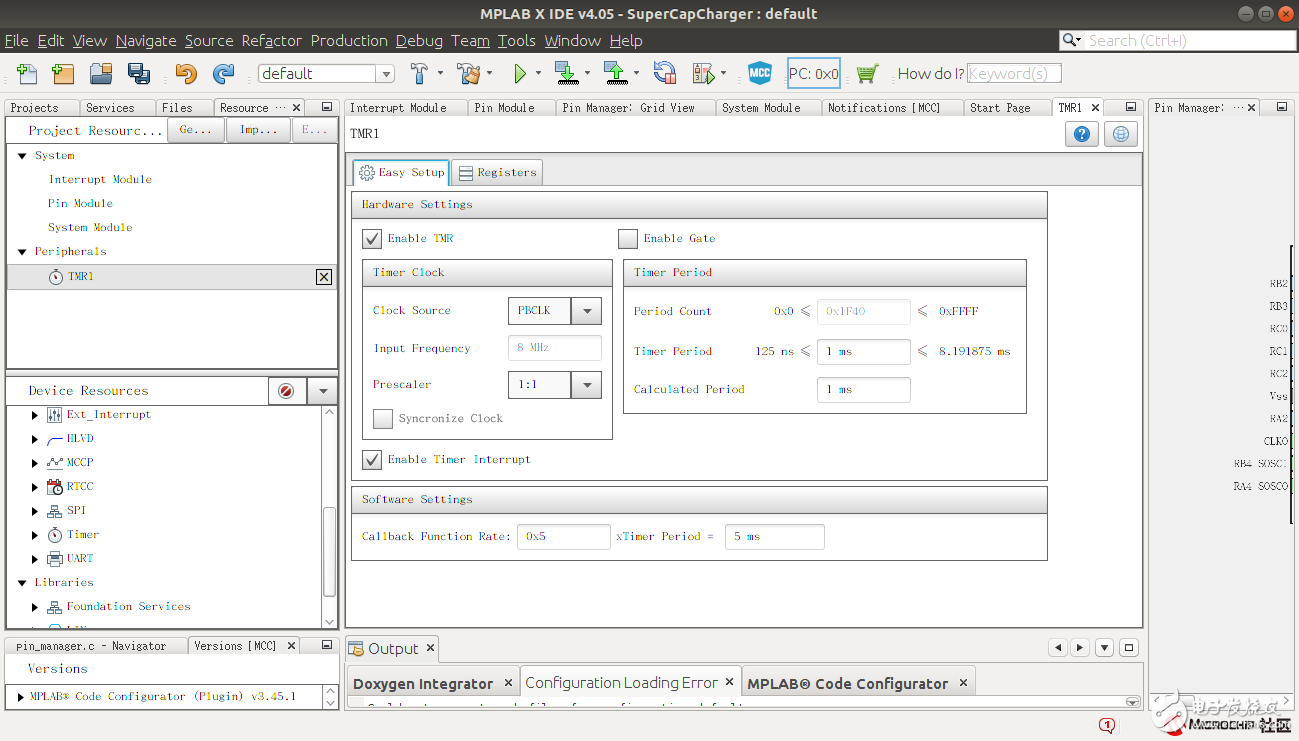Open the Pin Manager: Grid View tab
This screenshot has width=1299, height=741.
point(628,108)
